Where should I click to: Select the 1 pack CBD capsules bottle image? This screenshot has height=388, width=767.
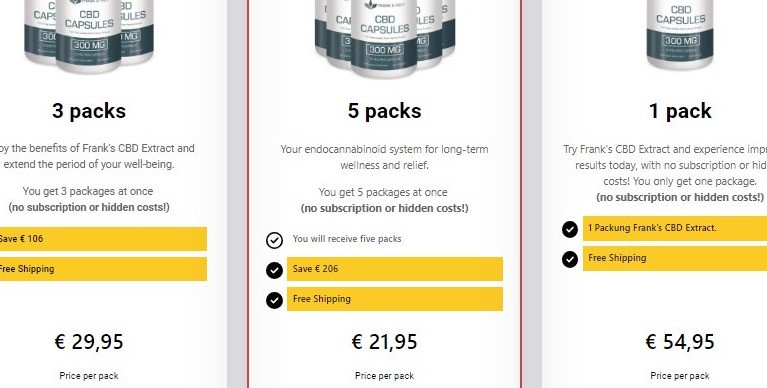(680, 34)
